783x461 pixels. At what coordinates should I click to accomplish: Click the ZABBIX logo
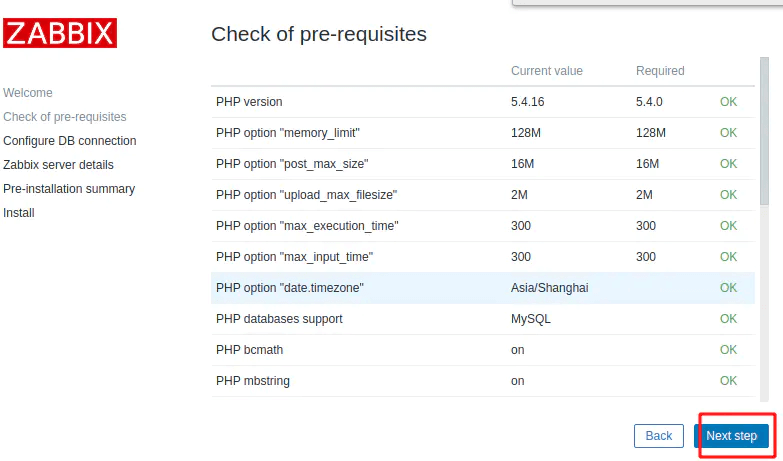point(60,33)
